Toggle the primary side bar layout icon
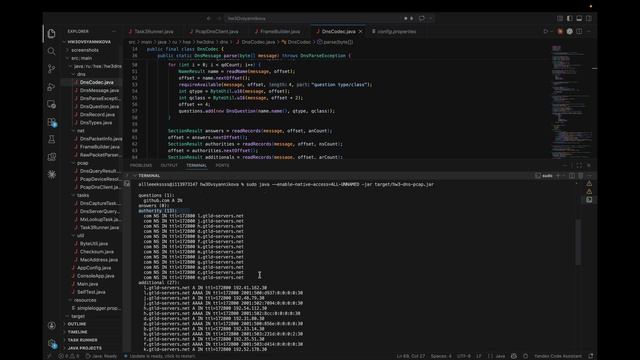Screen dimensions: 640x360 [569, 18]
